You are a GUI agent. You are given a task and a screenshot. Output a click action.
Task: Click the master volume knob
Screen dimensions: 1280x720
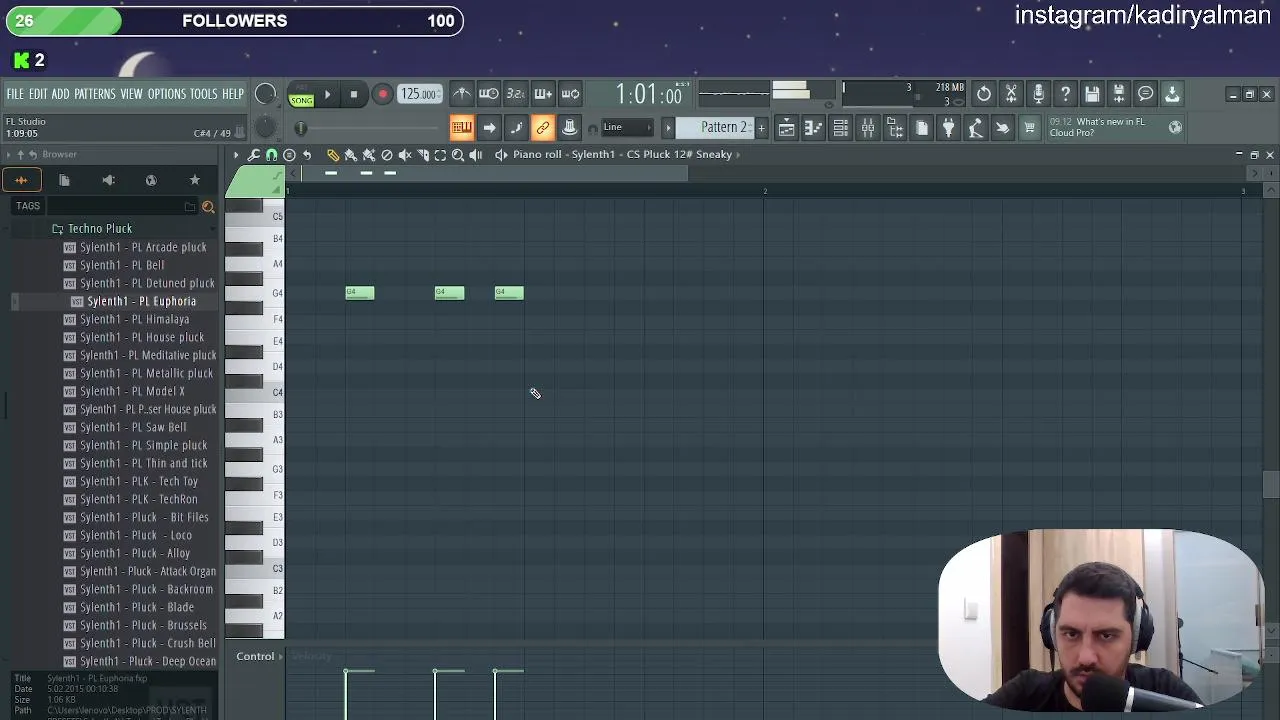[265, 94]
